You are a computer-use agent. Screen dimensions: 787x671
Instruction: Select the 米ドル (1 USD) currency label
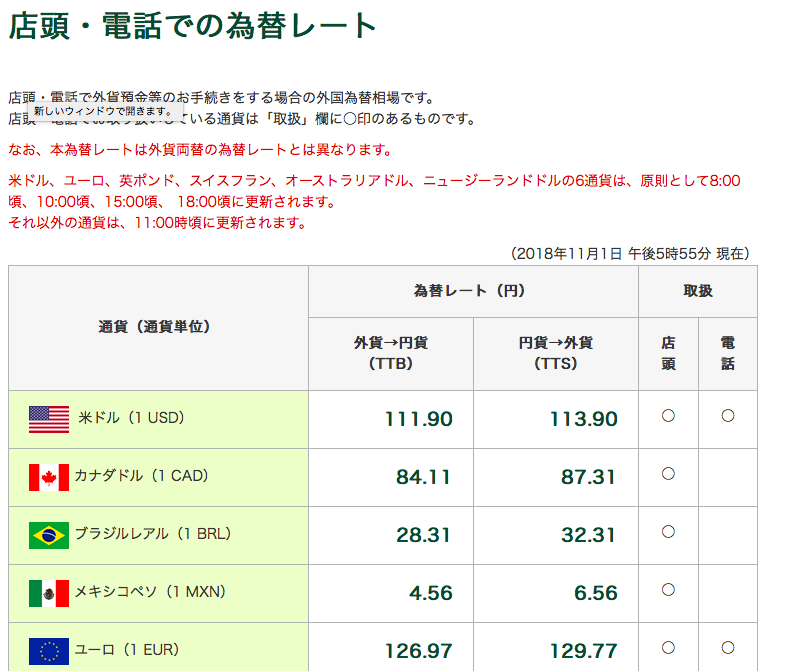[x=131, y=418]
